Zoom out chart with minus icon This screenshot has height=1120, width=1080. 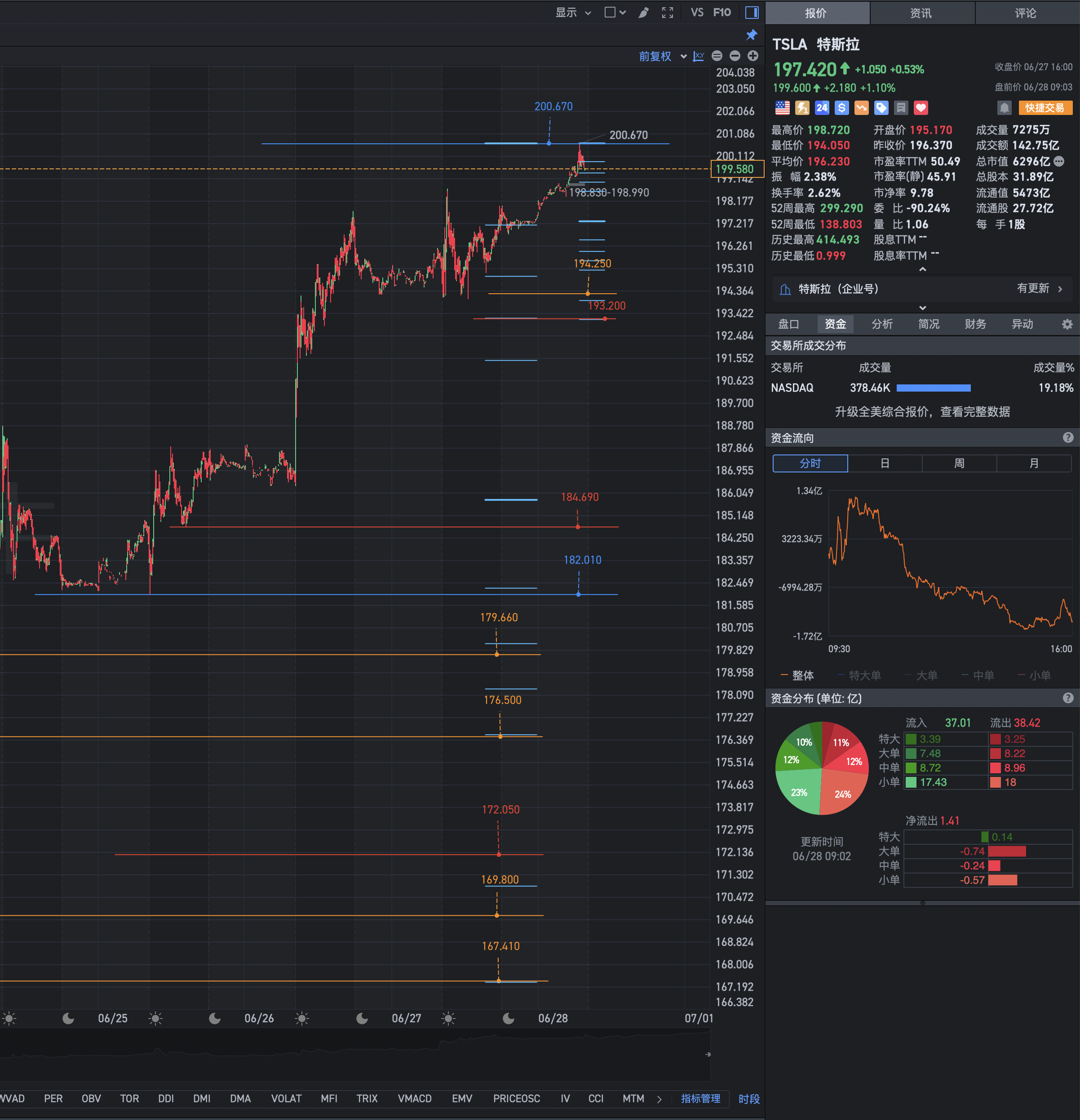(735, 56)
